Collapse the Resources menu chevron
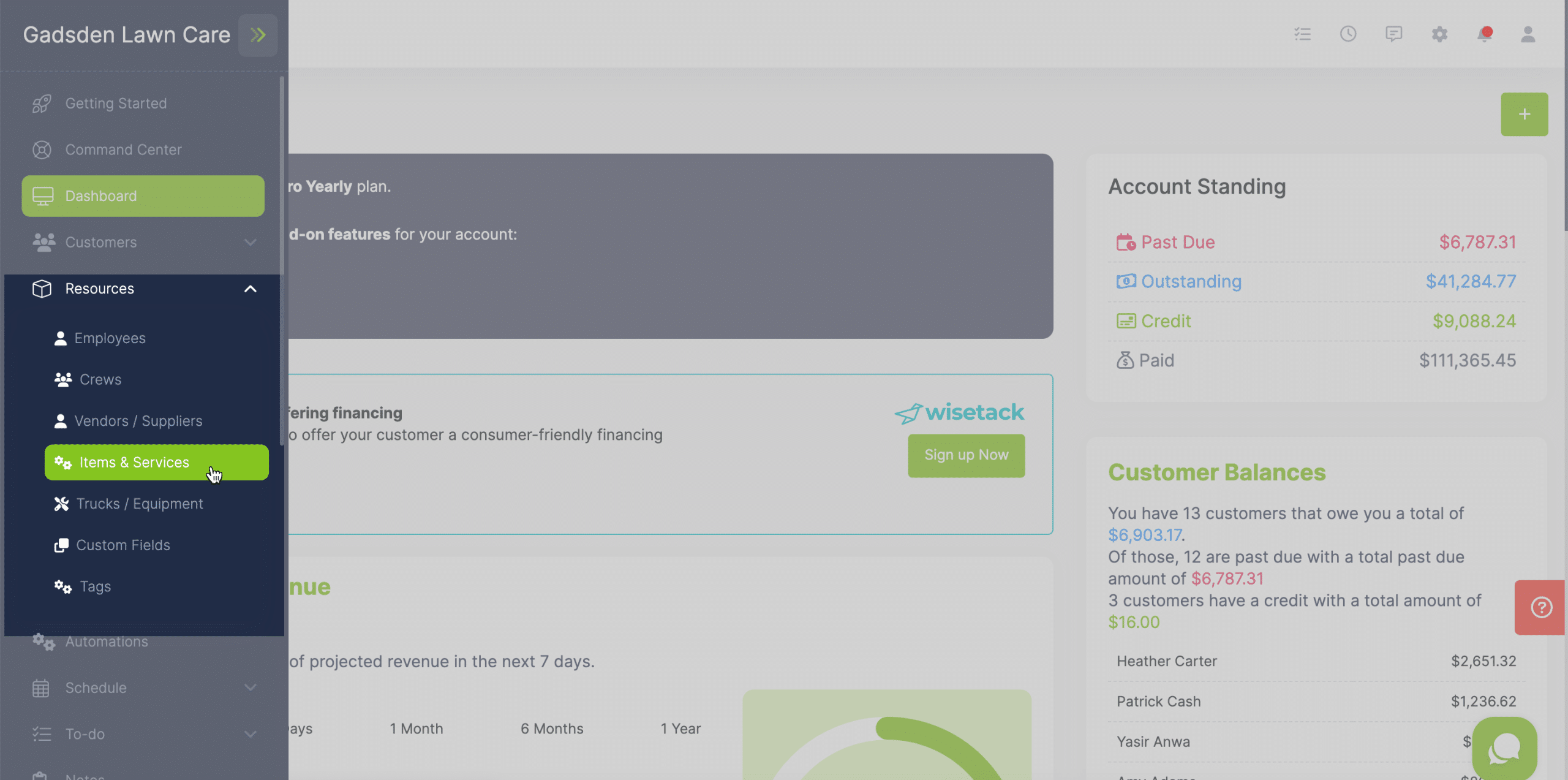 (x=250, y=289)
